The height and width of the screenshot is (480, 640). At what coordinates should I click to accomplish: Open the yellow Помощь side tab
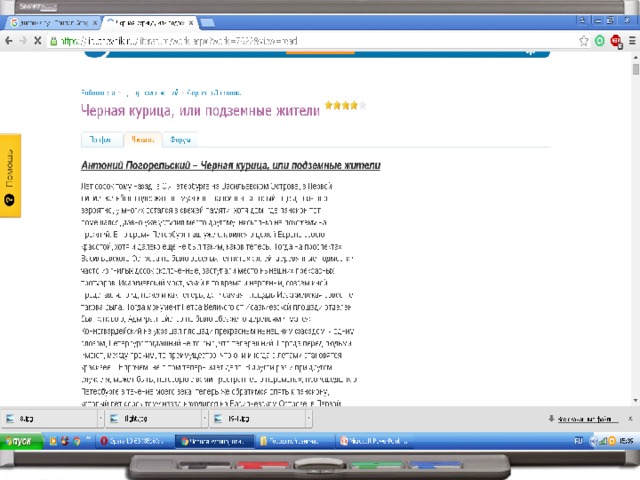pos(10,176)
